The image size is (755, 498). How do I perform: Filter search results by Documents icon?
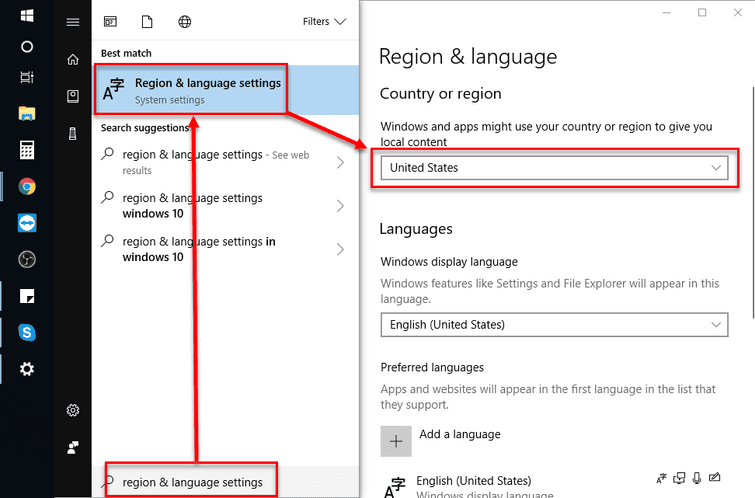pyautogui.click(x=147, y=22)
